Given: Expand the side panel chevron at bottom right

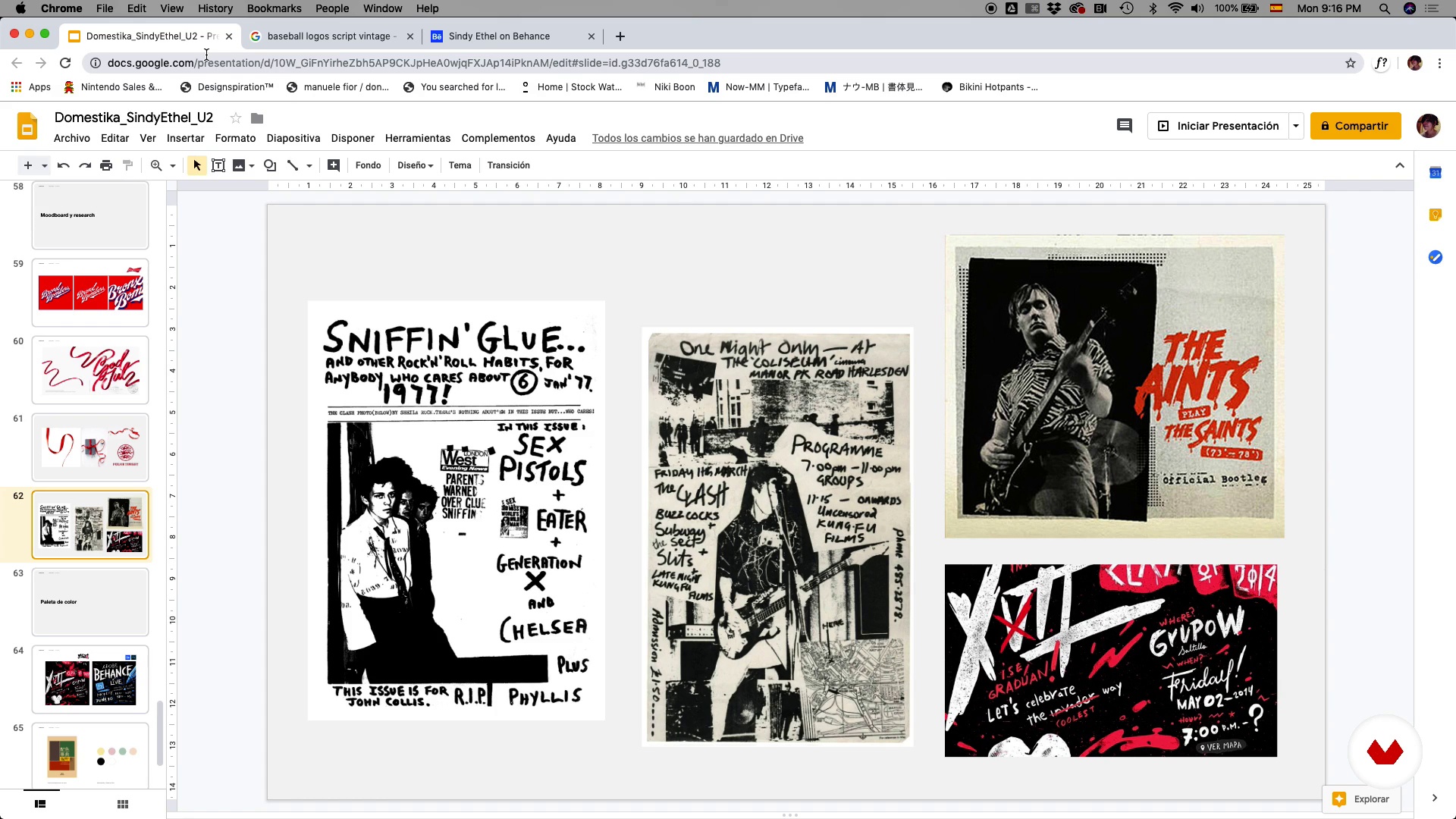Looking at the screenshot, I should point(1434,798).
